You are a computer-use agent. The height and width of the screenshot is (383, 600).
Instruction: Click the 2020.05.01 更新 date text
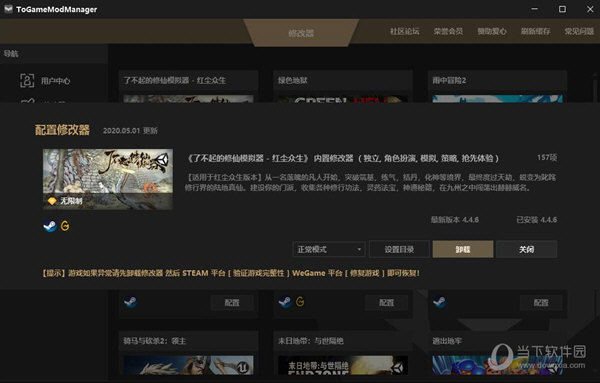(x=130, y=130)
